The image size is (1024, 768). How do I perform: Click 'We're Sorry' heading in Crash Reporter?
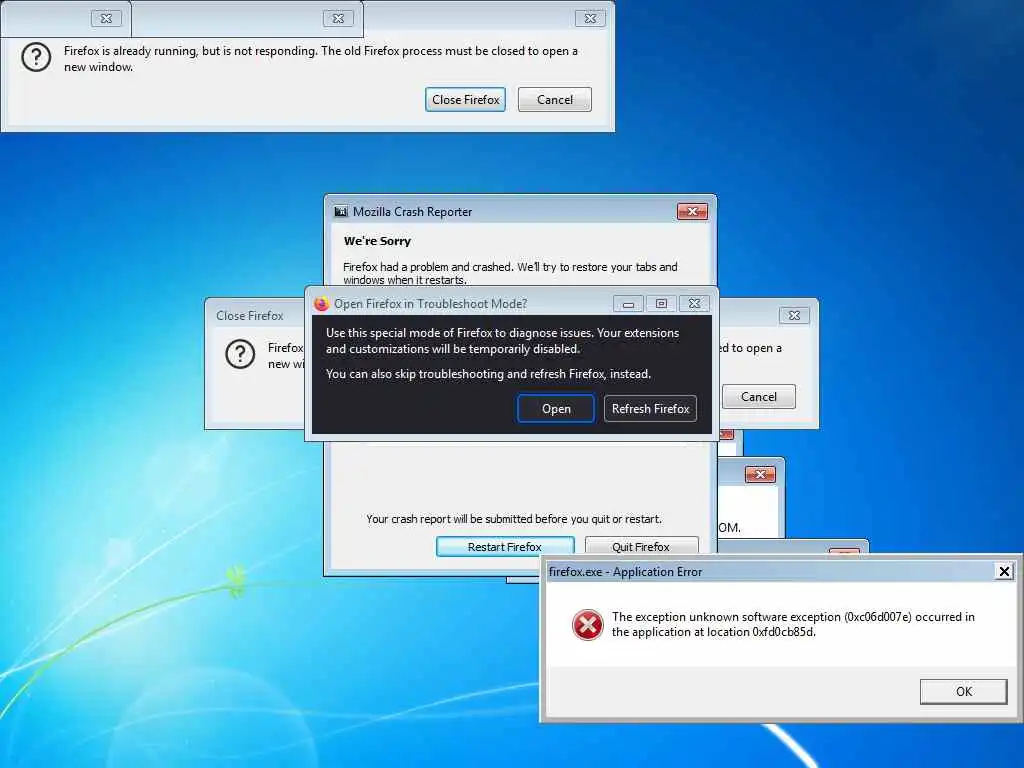coord(377,241)
